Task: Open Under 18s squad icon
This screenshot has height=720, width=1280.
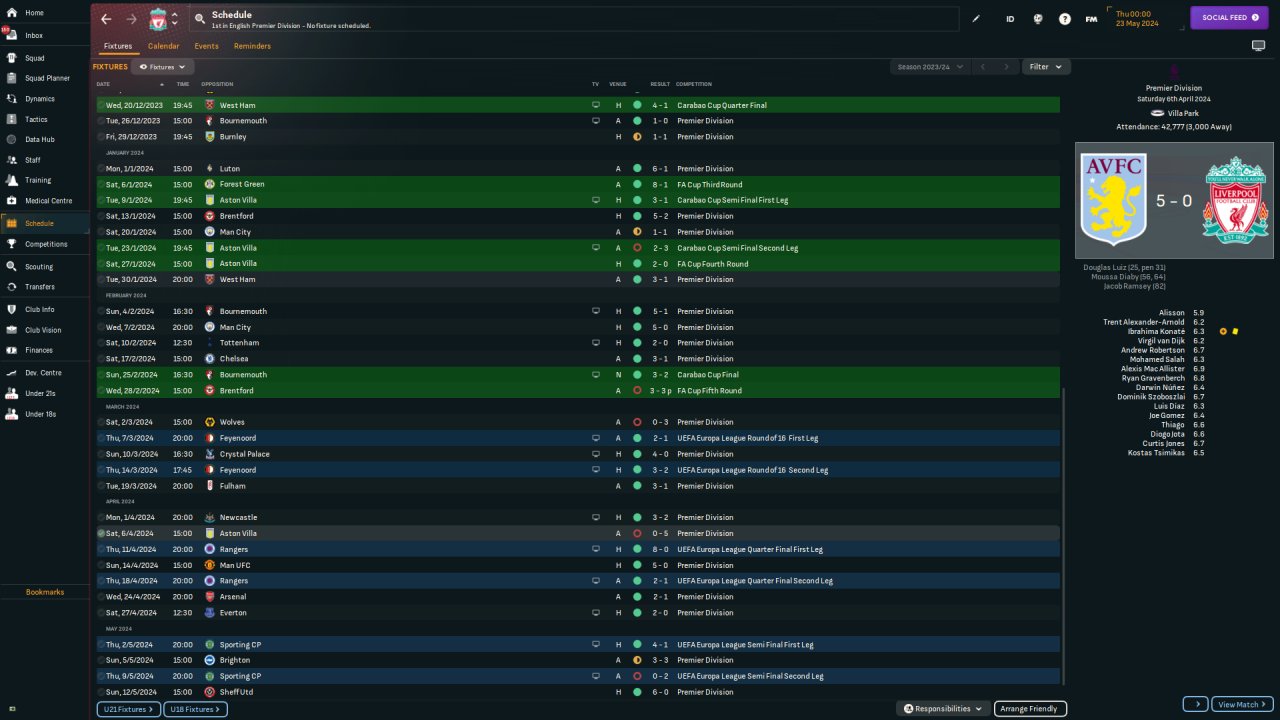Action: (x=11, y=414)
